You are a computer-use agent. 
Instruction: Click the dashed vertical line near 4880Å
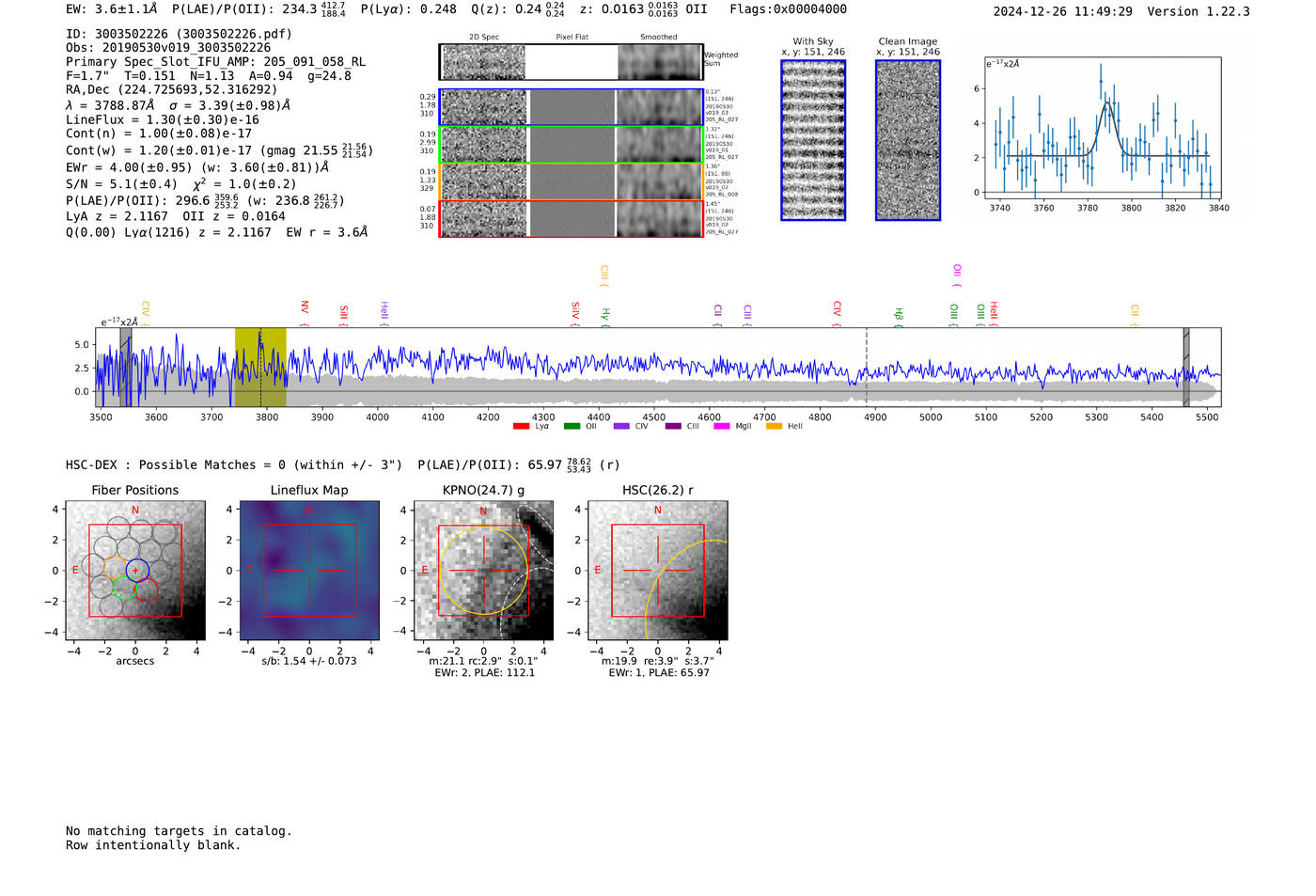point(867,368)
